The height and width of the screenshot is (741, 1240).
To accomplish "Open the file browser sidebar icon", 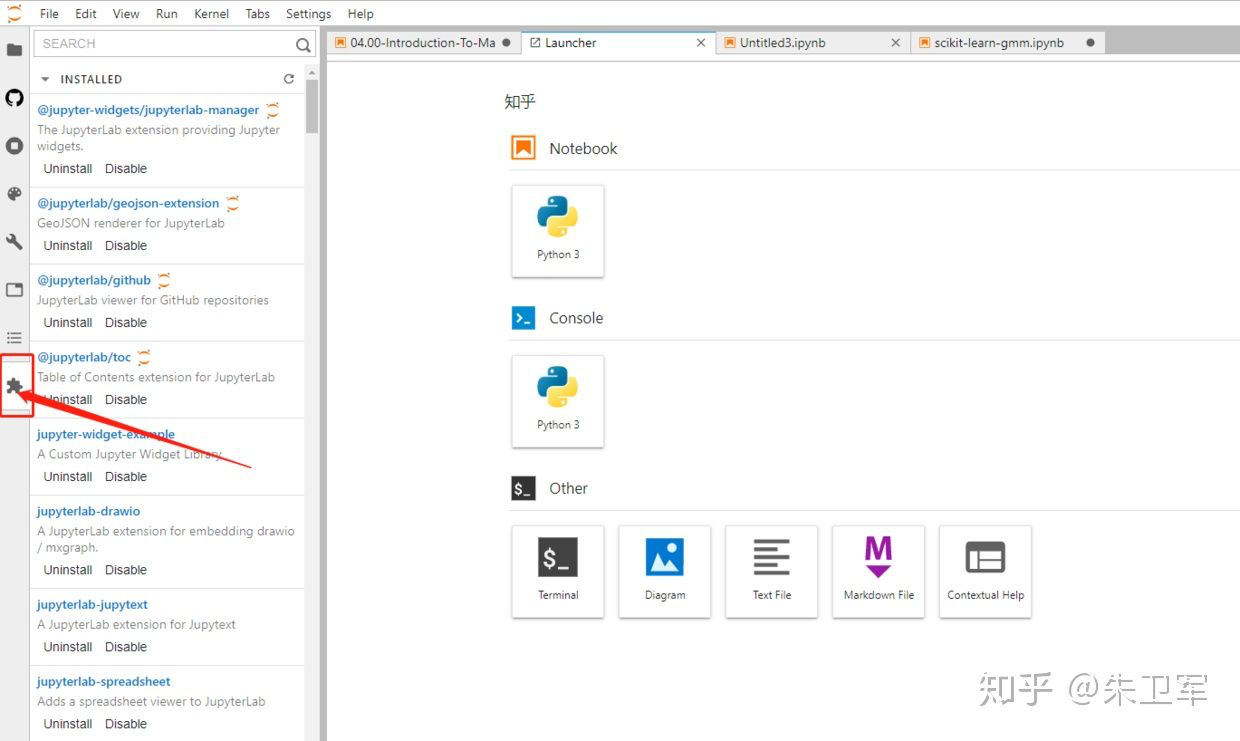I will (14, 49).
